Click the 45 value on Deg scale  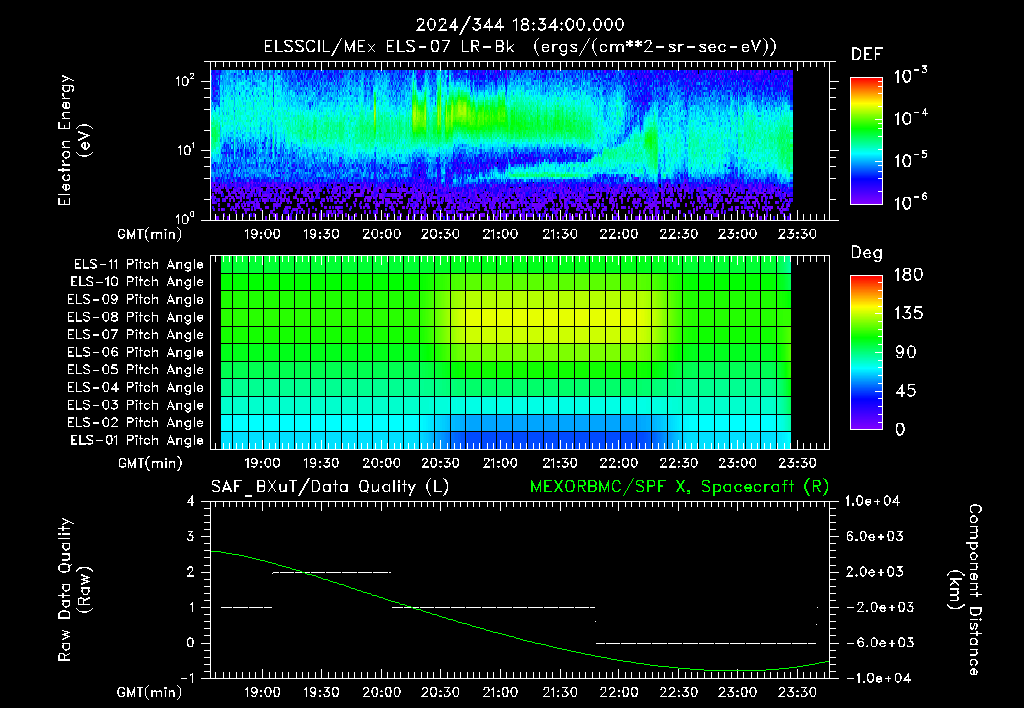click(x=906, y=391)
